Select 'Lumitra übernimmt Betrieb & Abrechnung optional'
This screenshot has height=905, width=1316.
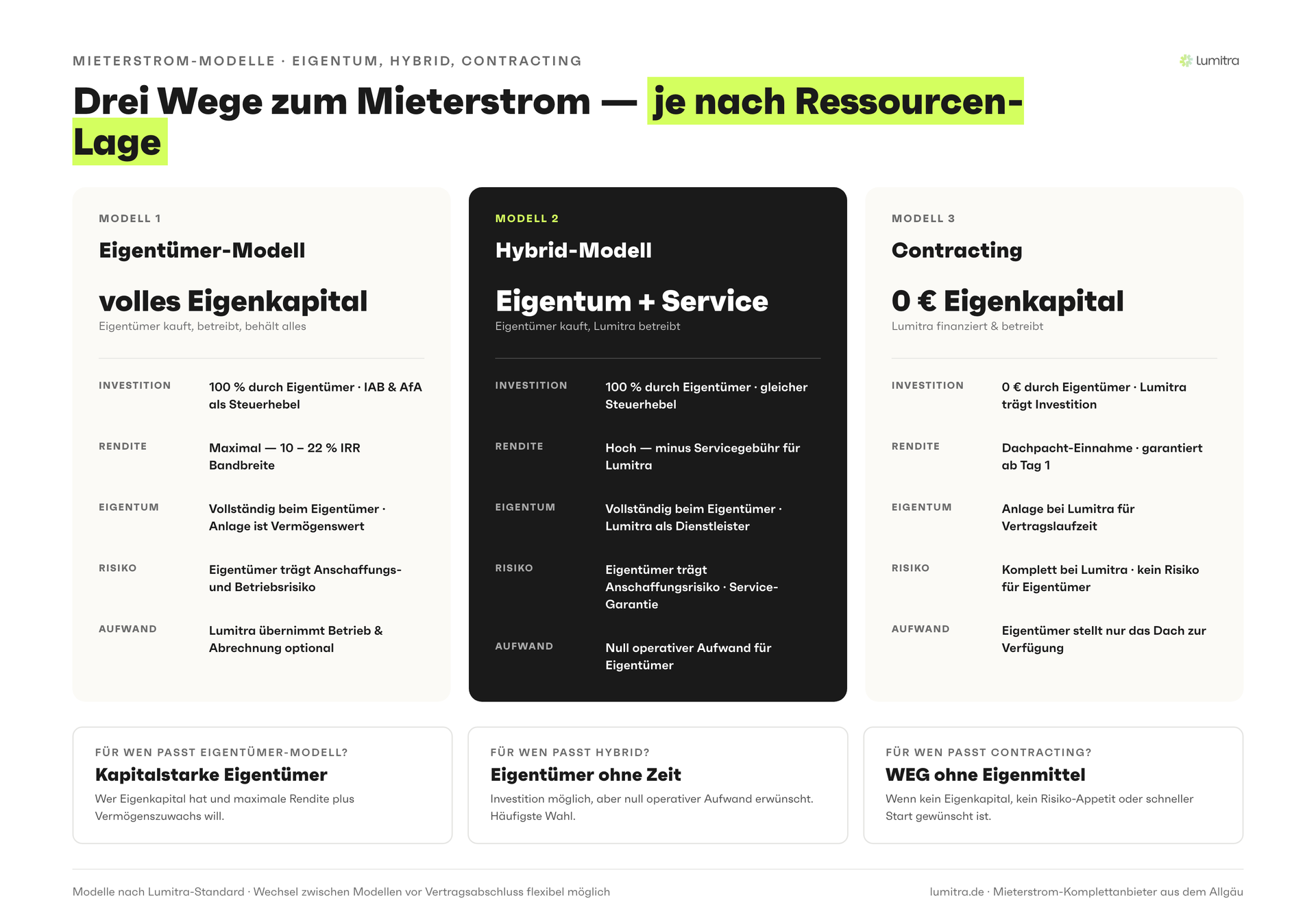296,640
